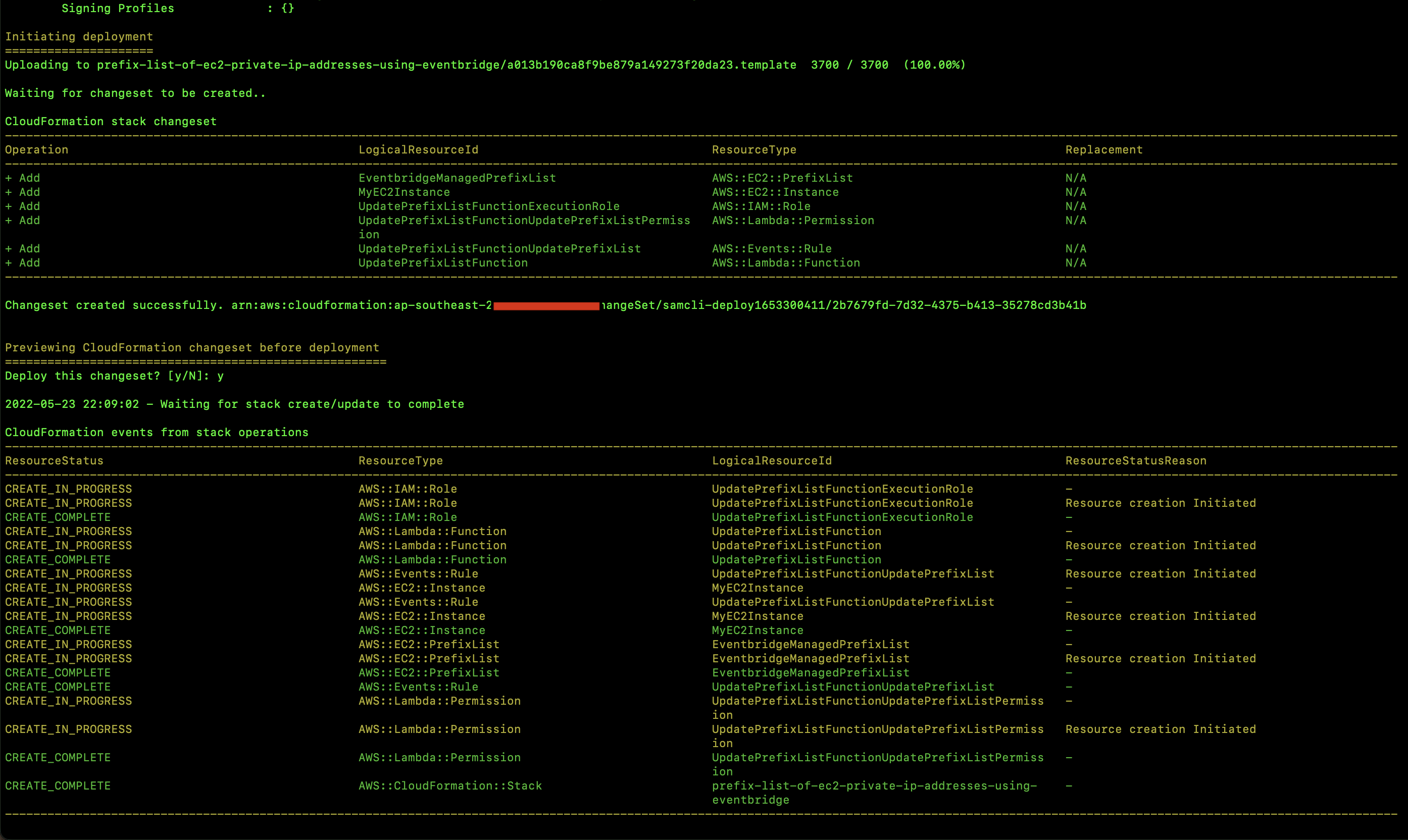
Task: Select "Waiting for changeset to be created.." line
Action: pos(135,93)
